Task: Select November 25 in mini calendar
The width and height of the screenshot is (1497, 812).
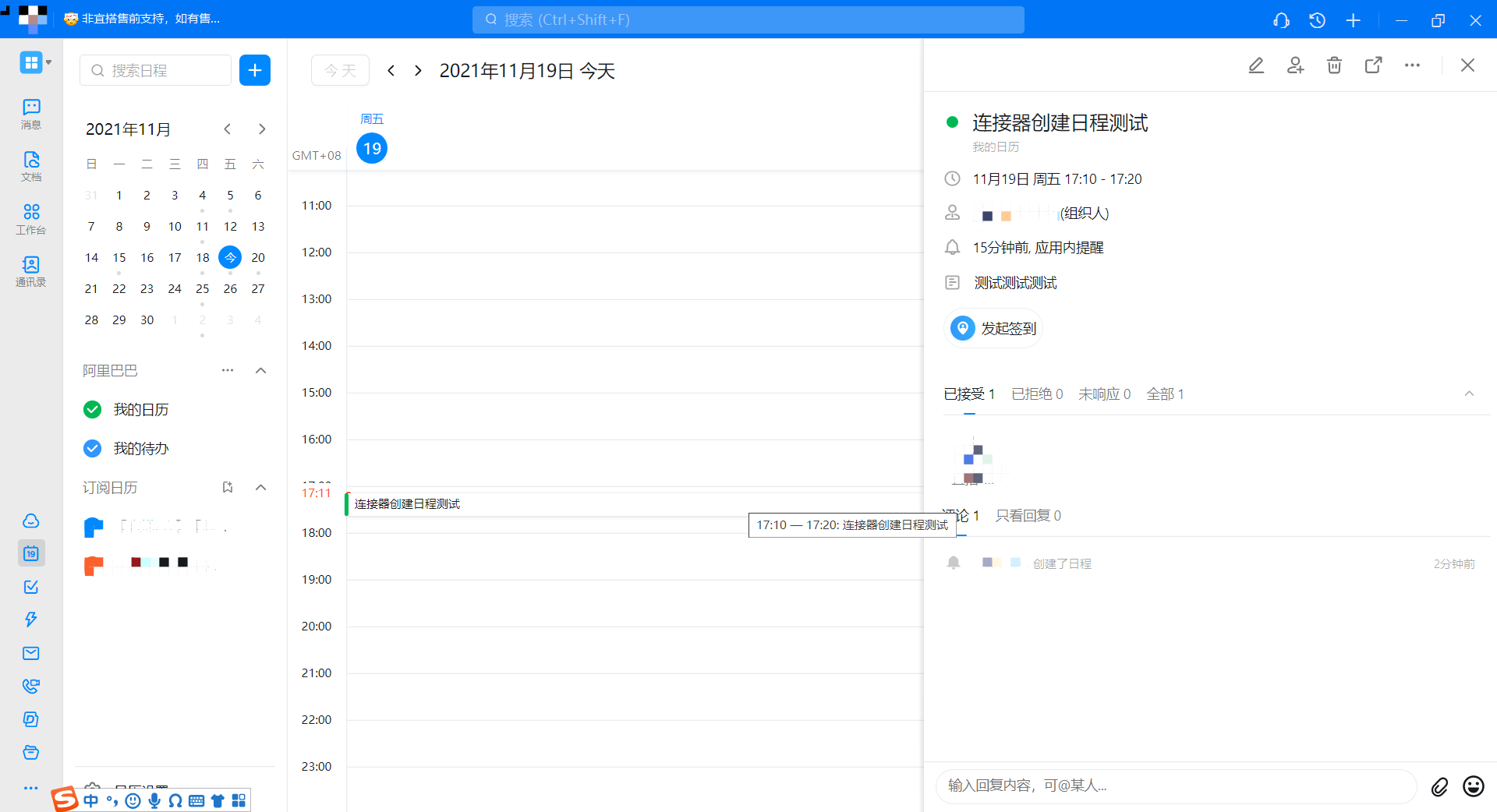Action: pyautogui.click(x=203, y=289)
